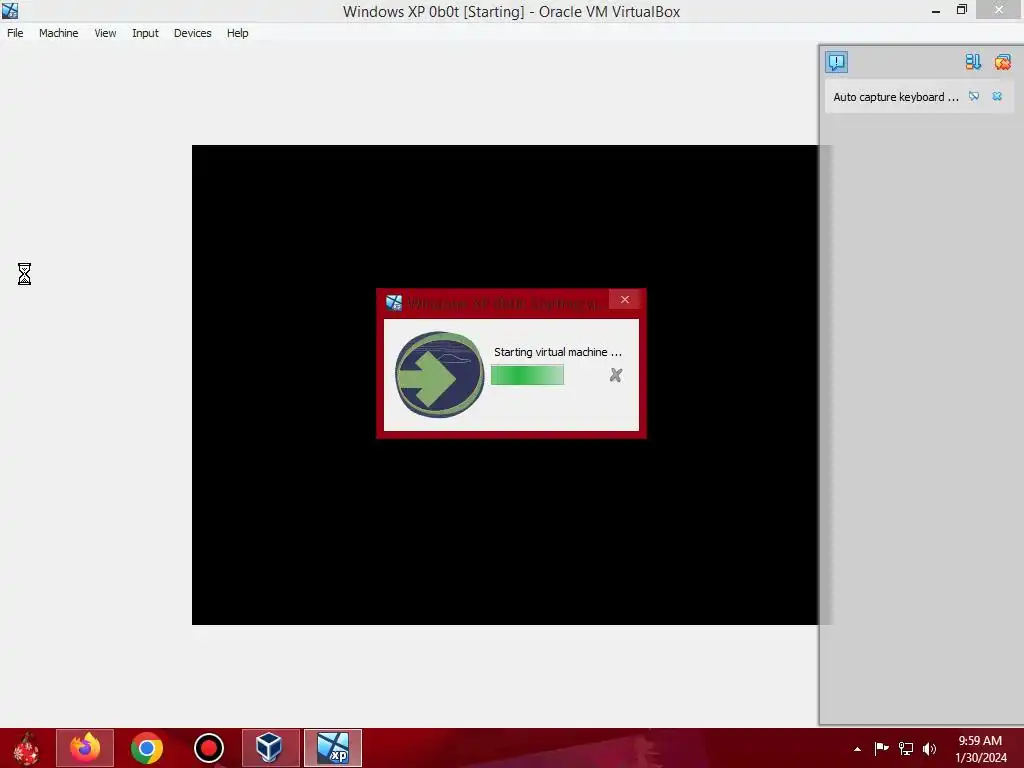The width and height of the screenshot is (1024, 768).
Task: Click the green arrow startup image
Action: coord(439,375)
